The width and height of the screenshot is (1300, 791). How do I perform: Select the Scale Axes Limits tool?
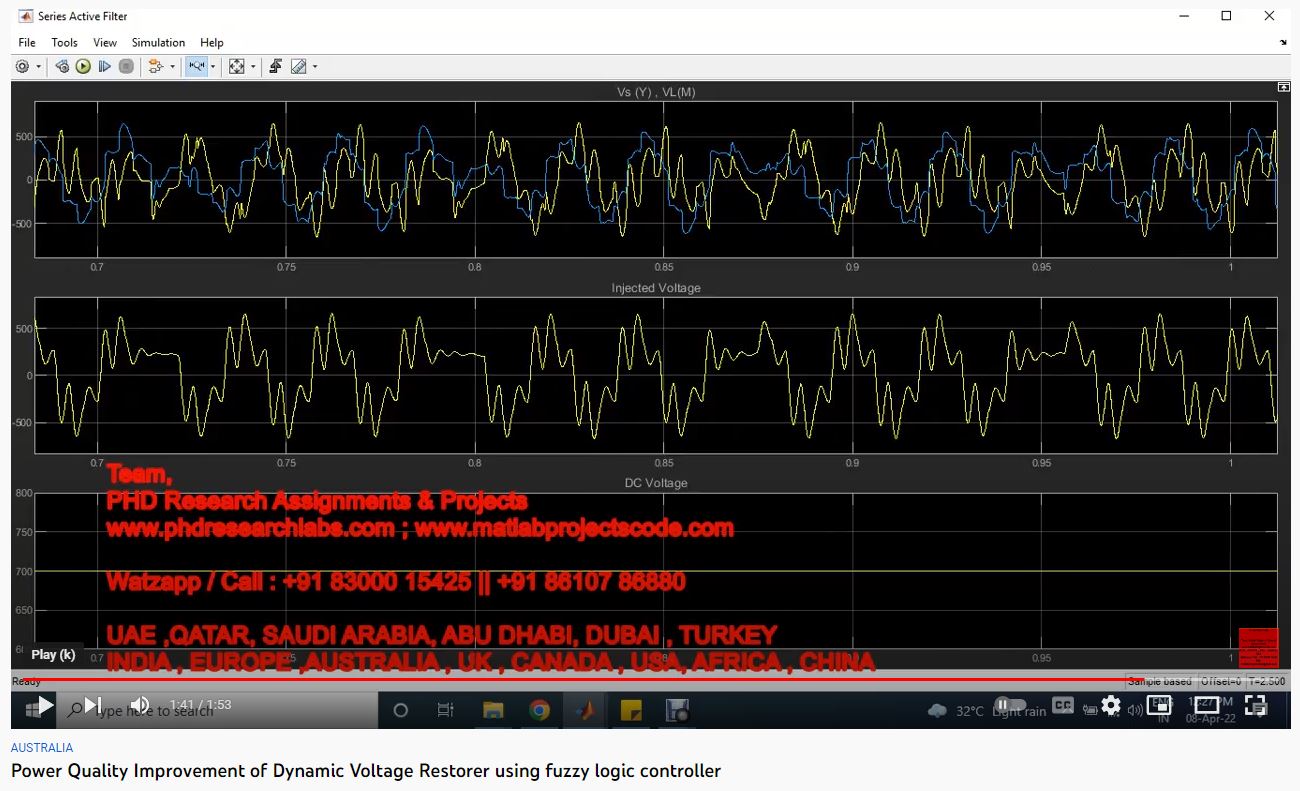point(236,67)
